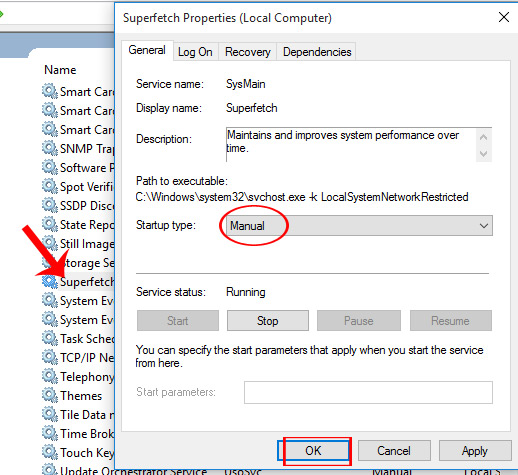Close the Superfetch Properties window

click(504, 17)
